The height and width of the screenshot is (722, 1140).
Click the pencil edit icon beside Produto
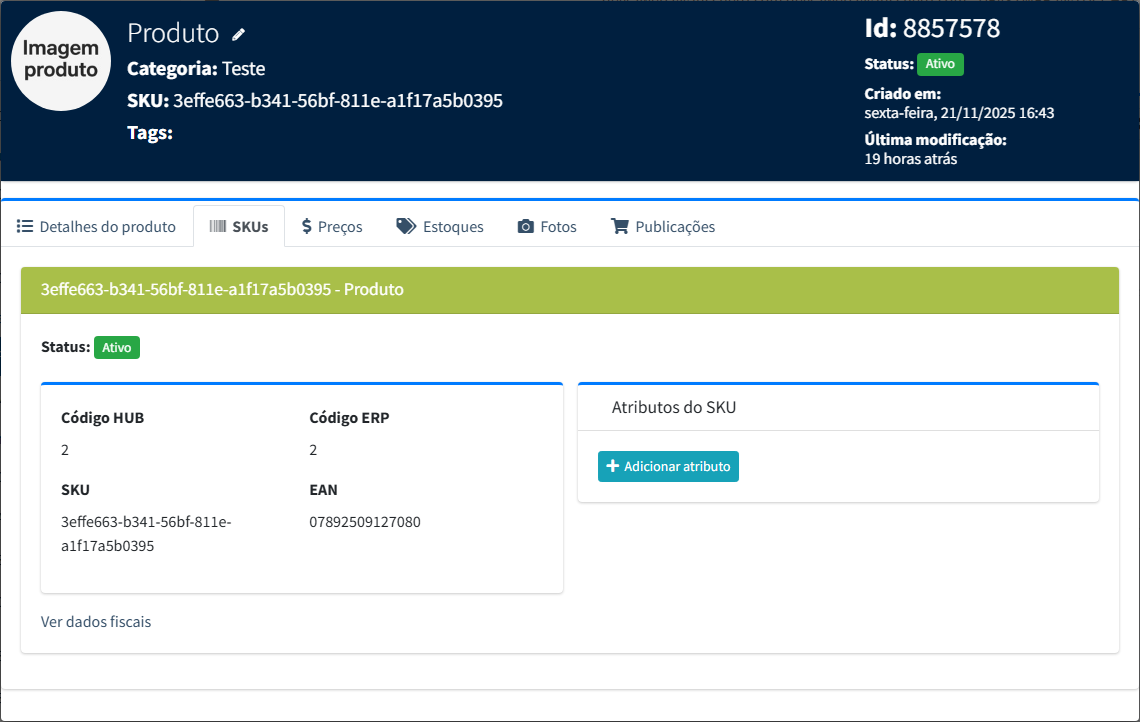pos(238,34)
